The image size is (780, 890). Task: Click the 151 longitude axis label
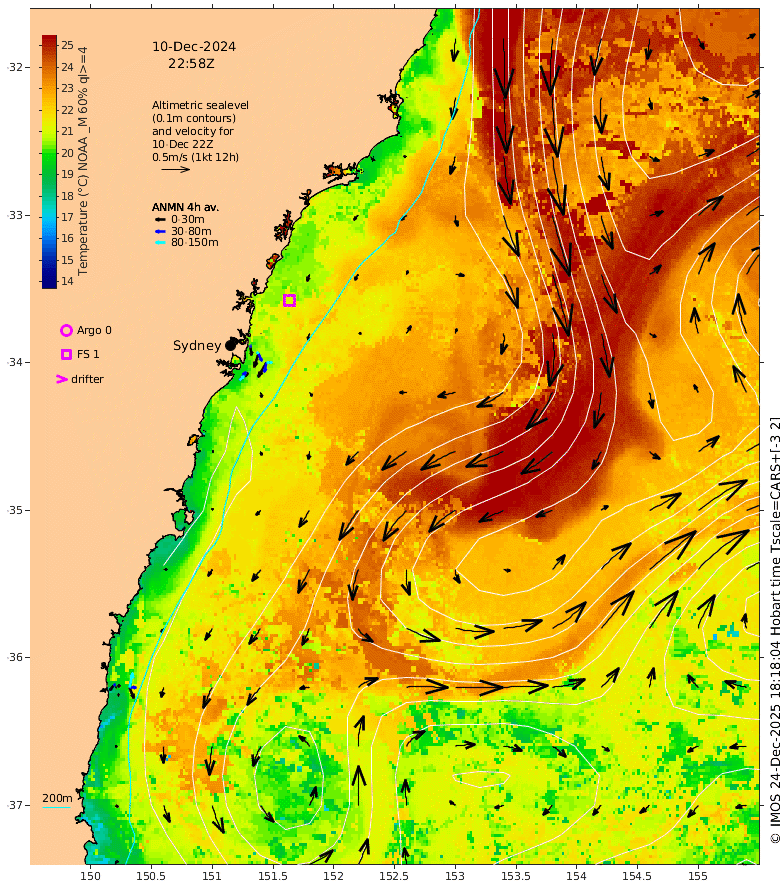coord(212,876)
